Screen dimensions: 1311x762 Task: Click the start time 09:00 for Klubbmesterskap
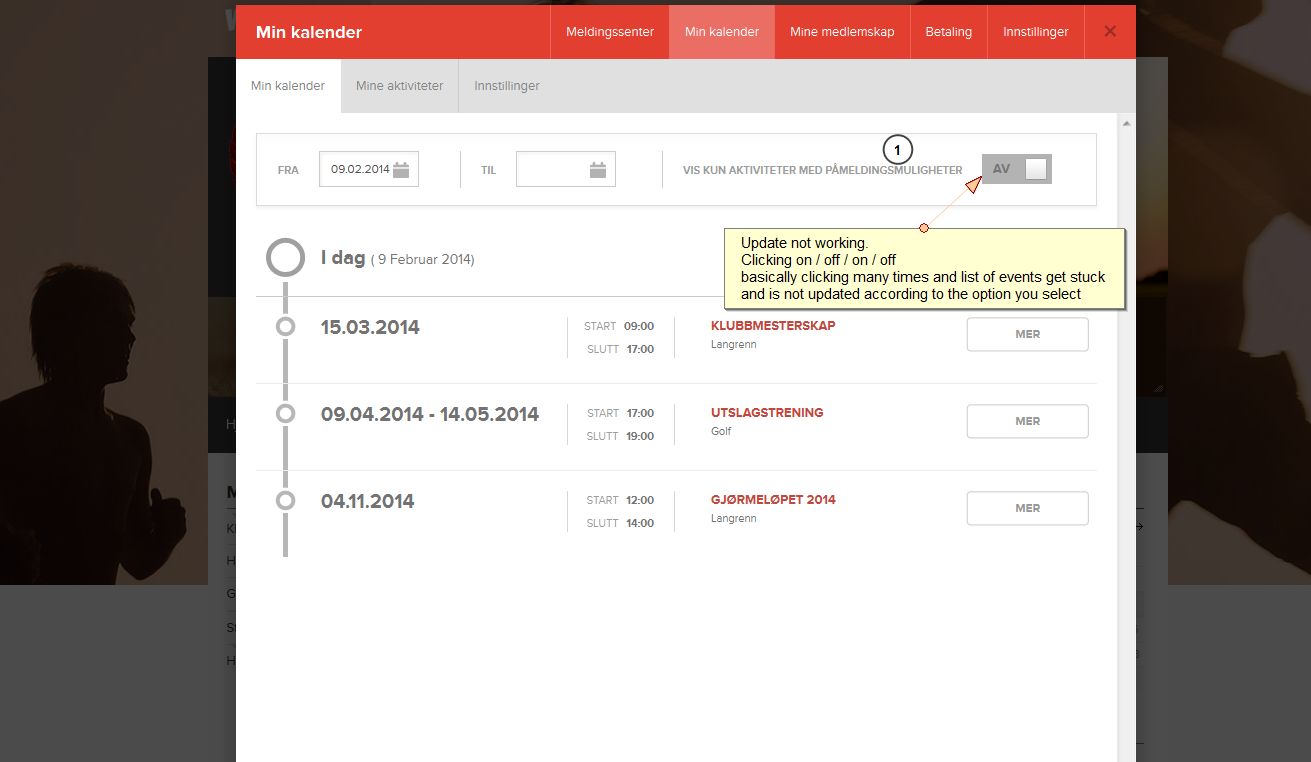pos(639,327)
